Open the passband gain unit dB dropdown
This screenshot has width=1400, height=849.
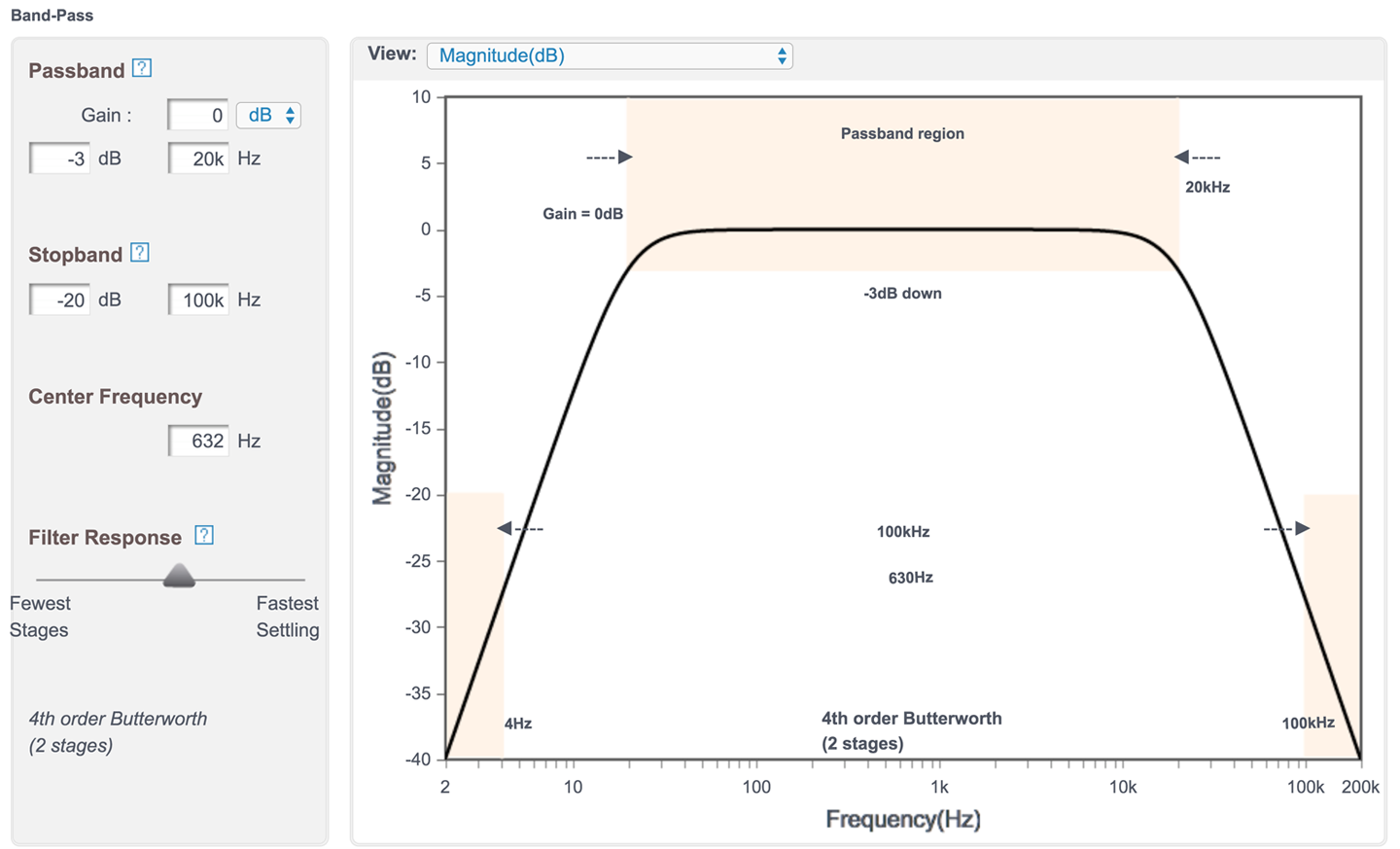[x=268, y=115]
